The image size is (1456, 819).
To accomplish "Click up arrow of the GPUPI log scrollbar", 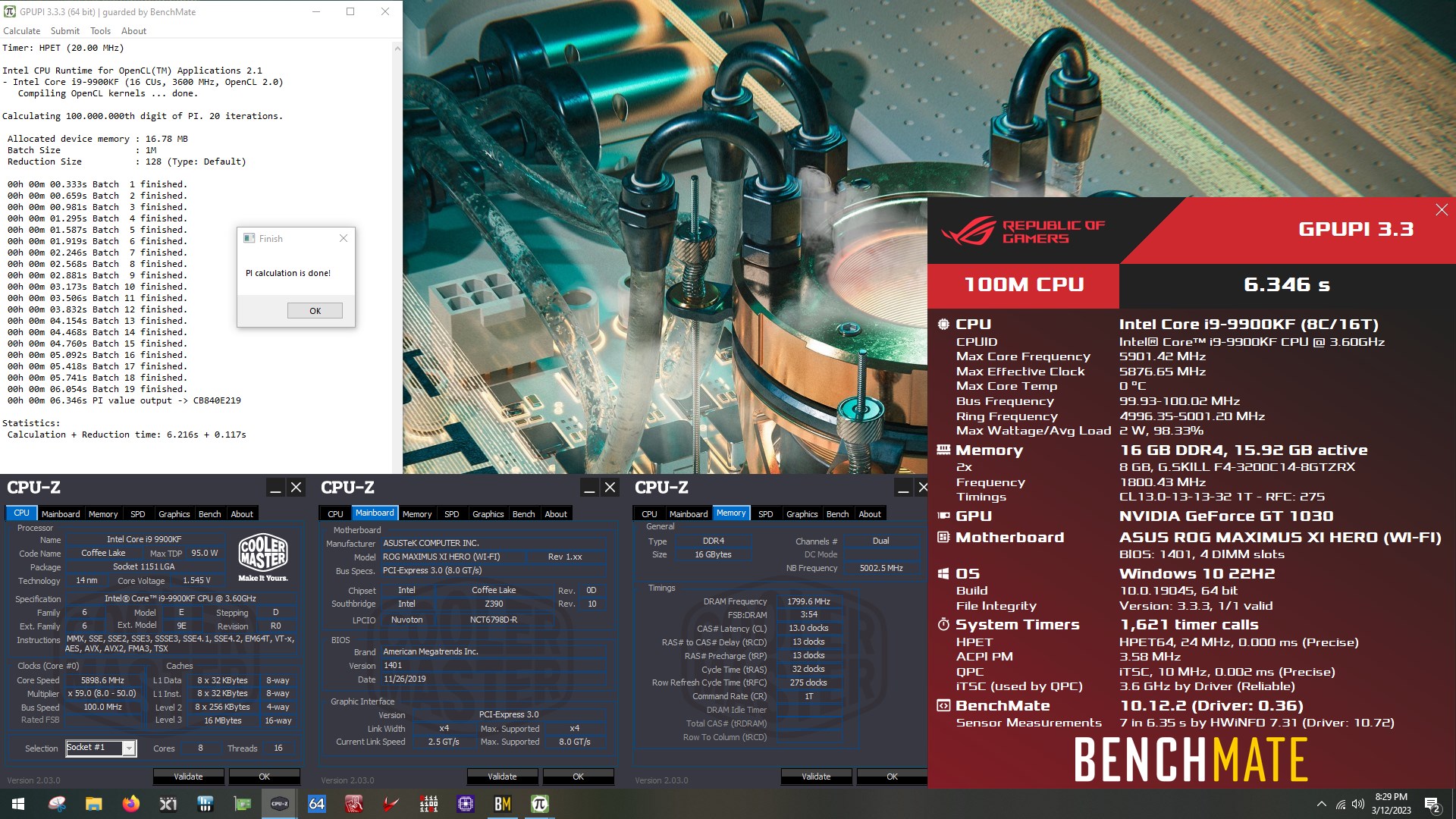I will (x=397, y=49).
